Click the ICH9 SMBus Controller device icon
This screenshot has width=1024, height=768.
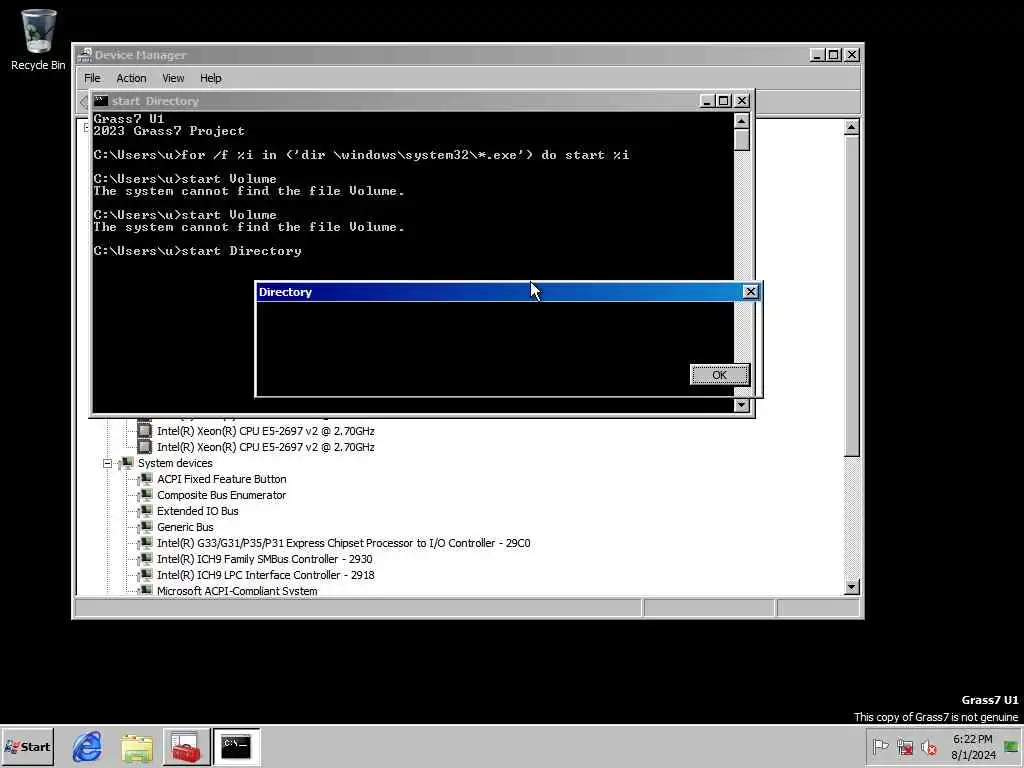coord(146,559)
